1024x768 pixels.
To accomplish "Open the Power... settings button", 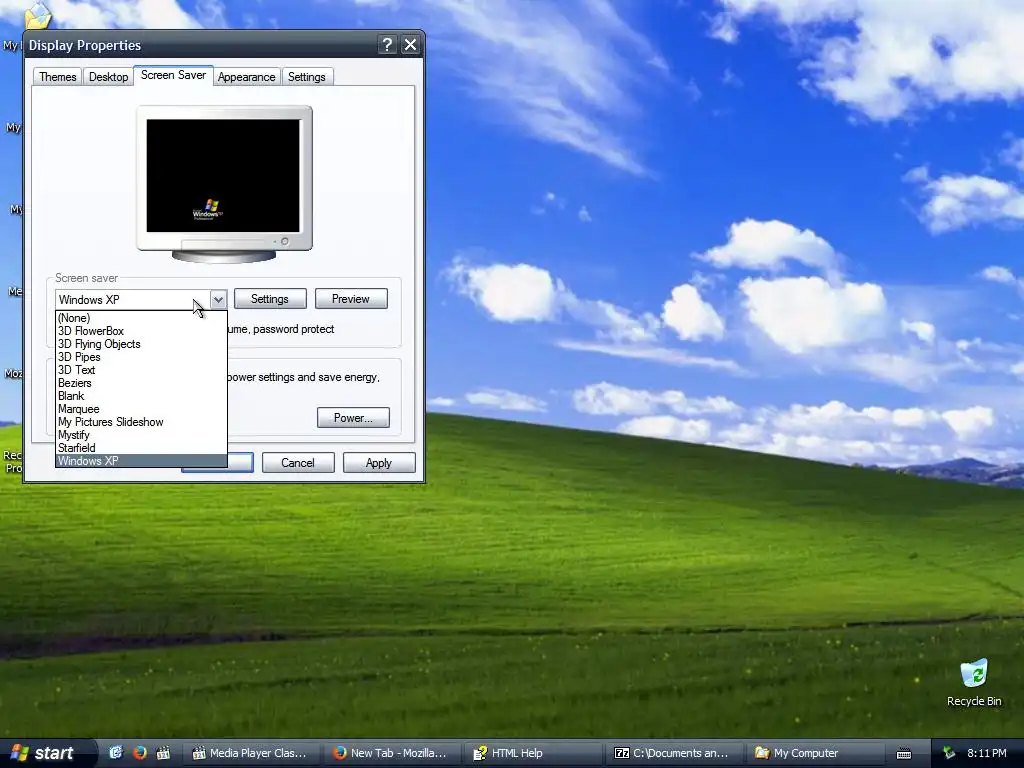I will pos(353,418).
